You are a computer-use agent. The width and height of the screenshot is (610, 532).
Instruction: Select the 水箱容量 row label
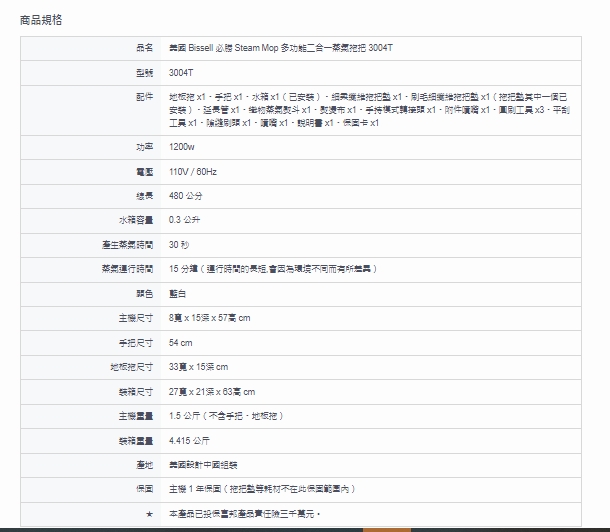[136, 220]
